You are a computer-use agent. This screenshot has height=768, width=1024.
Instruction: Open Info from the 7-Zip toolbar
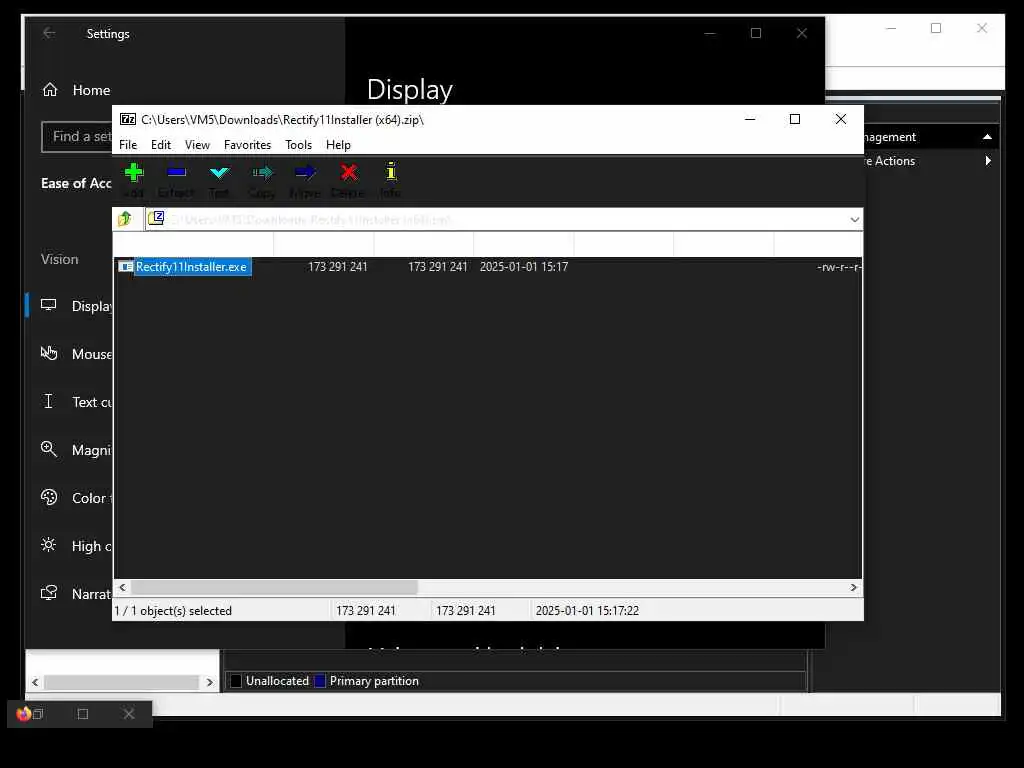tap(391, 172)
